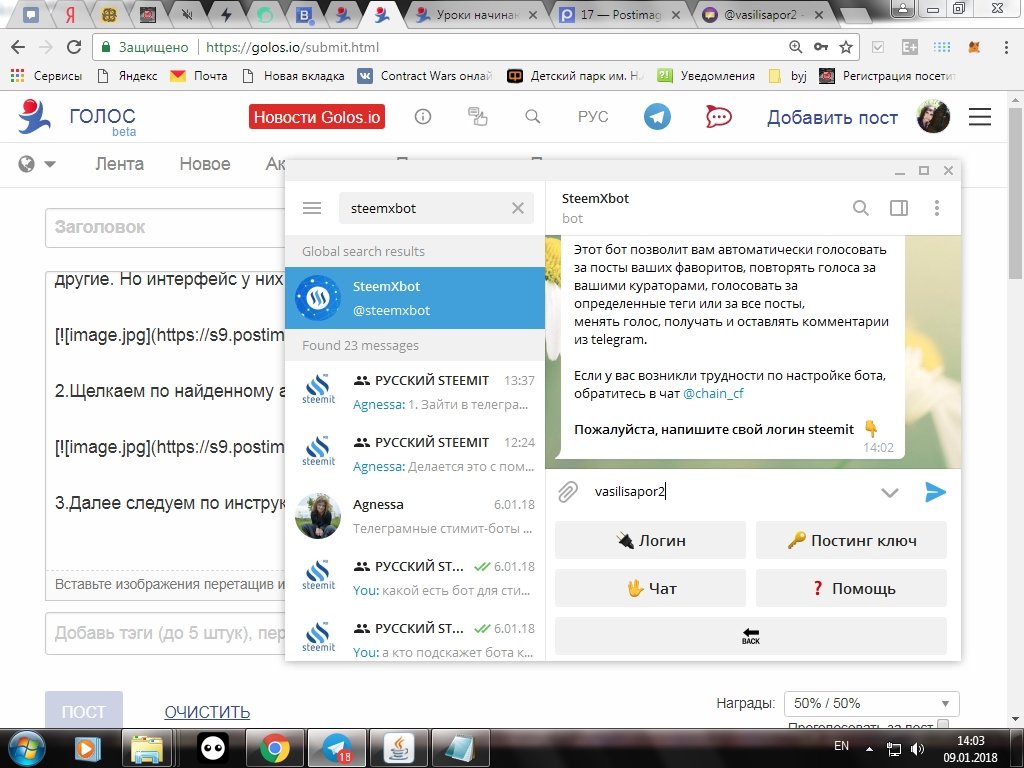Image resolution: width=1024 pixels, height=768 pixels.
Task: Reload the current browser page
Action: [x=74, y=47]
